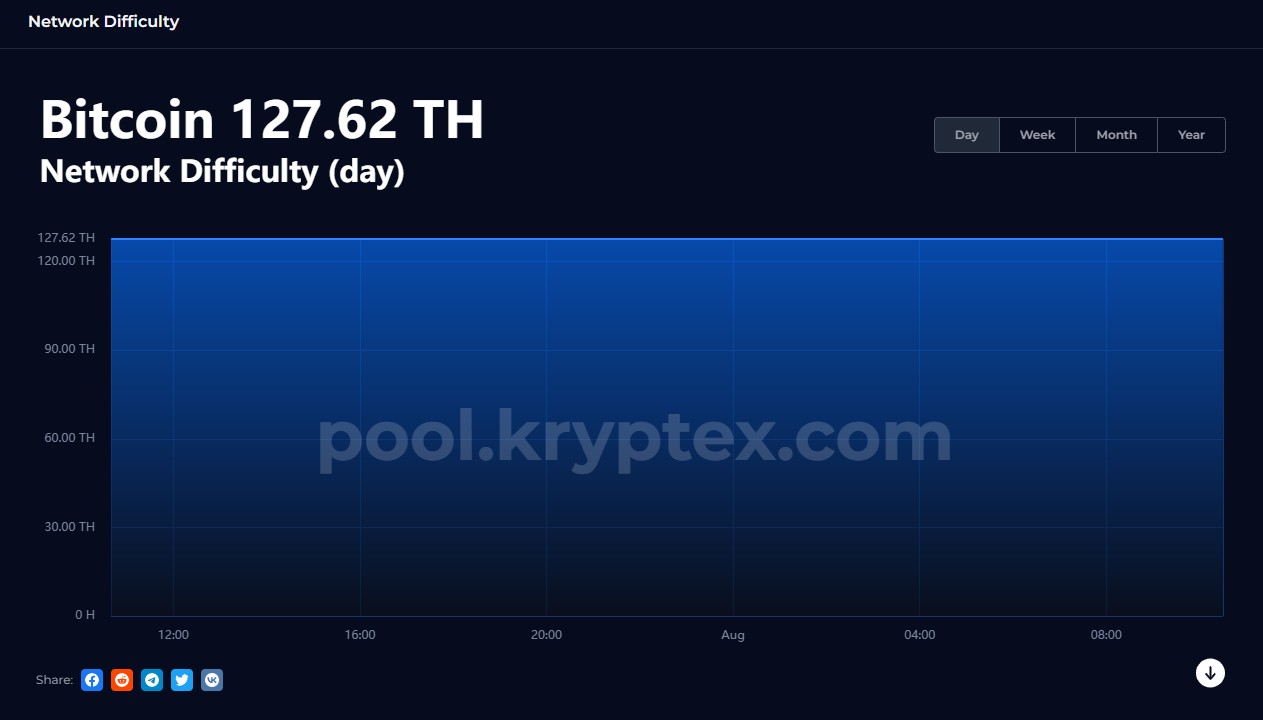Click the round down-arrow button
This screenshot has height=720, width=1263.
pos(1210,673)
